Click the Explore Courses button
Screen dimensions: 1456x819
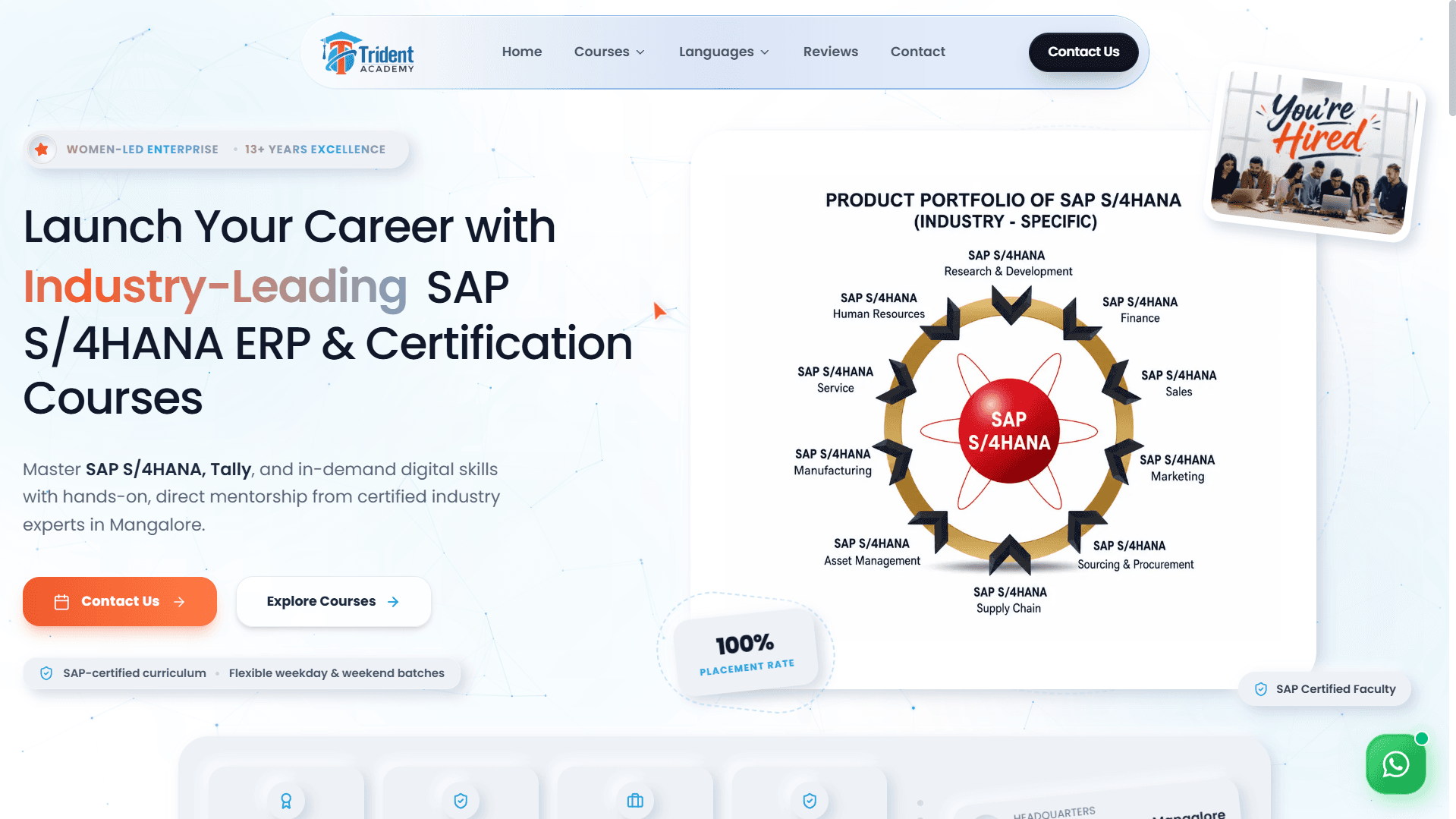pos(334,601)
